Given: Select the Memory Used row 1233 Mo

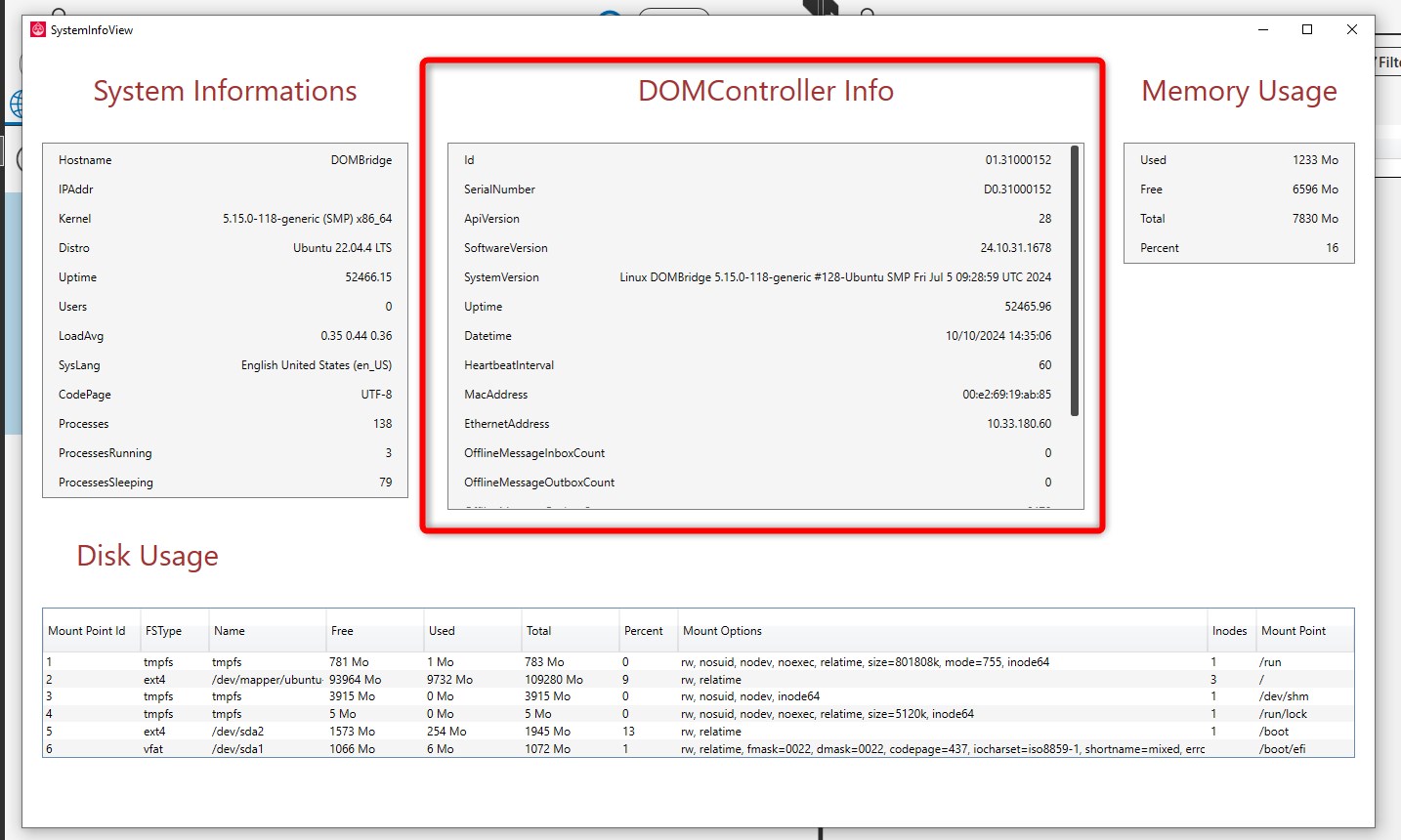Looking at the screenshot, I should (1239, 160).
